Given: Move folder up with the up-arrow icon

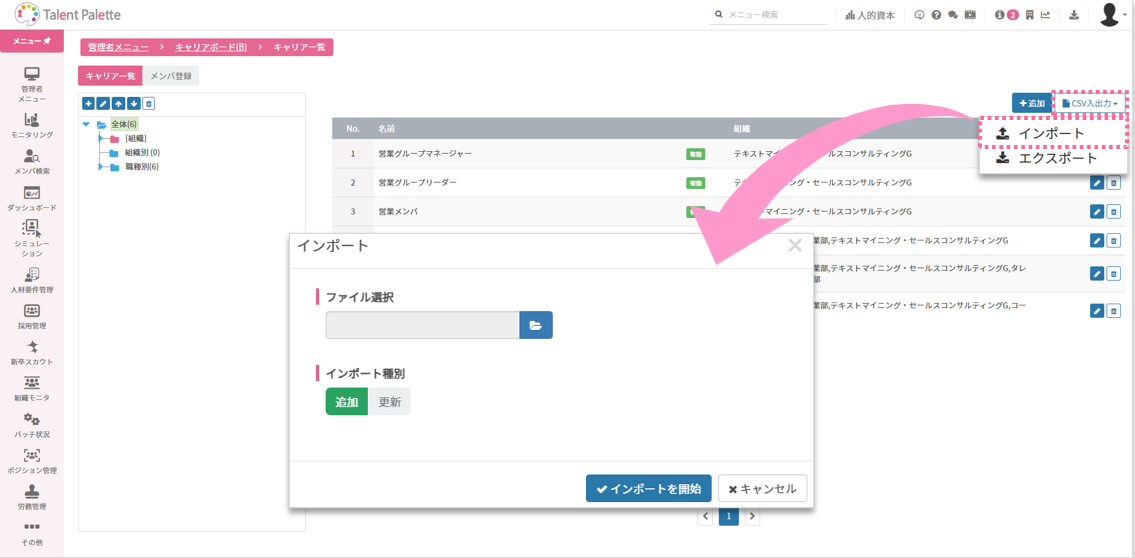Looking at the screenshot, I should tap(118, 103).
